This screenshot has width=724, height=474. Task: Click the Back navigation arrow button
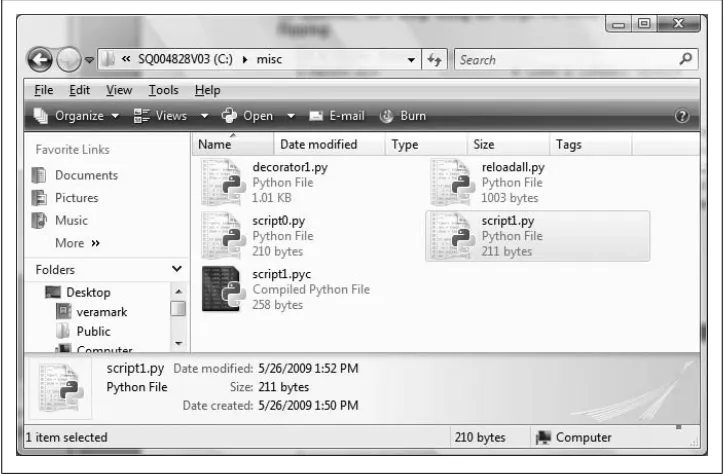(x=40, y=60)
